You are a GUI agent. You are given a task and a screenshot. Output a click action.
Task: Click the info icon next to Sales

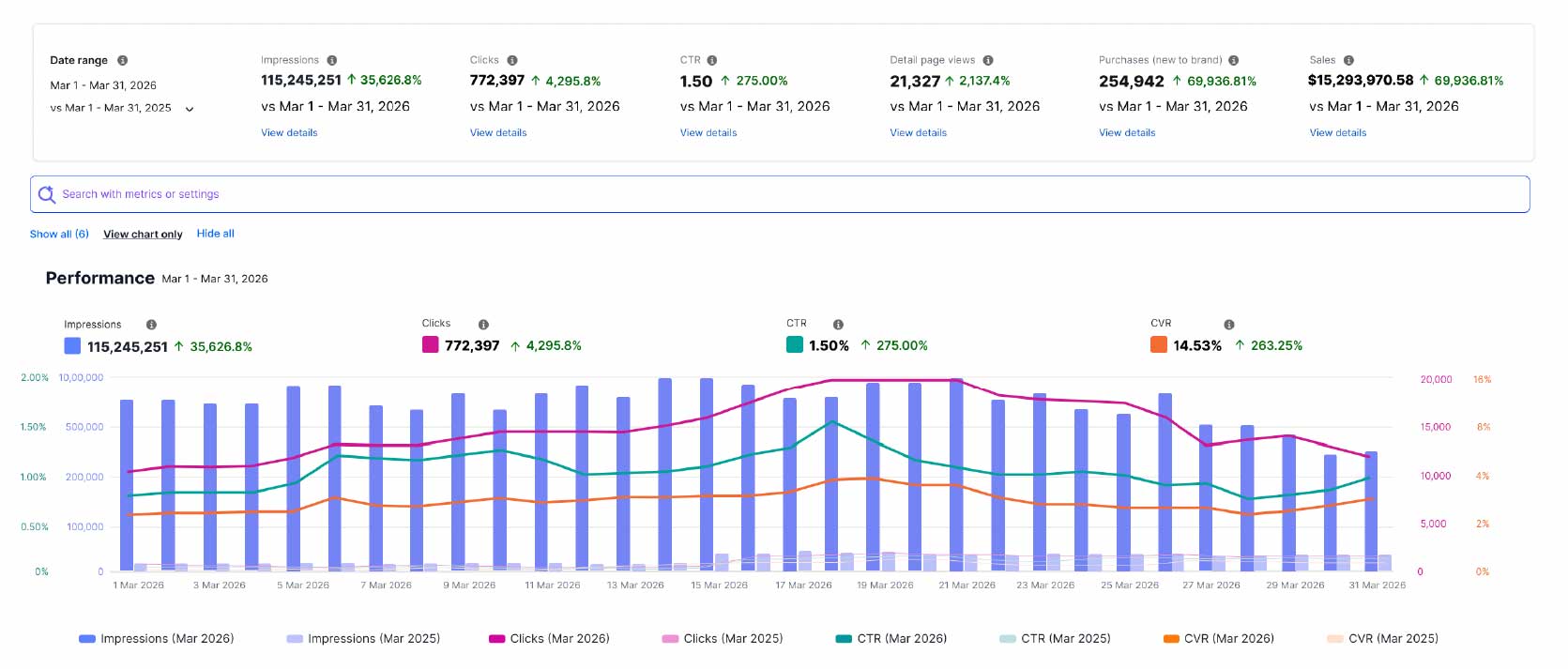pos(1348,60)
